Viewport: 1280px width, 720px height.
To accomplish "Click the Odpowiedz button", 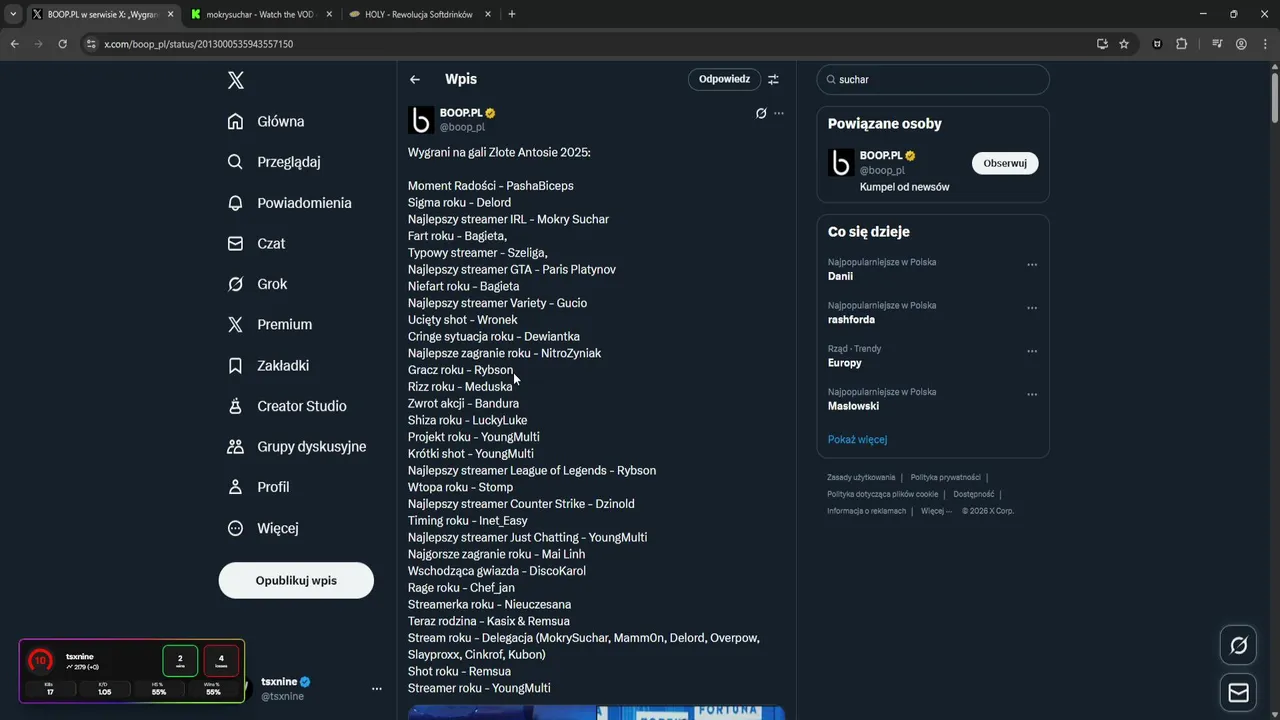I will pyautogui.click(x=724, y=79).
